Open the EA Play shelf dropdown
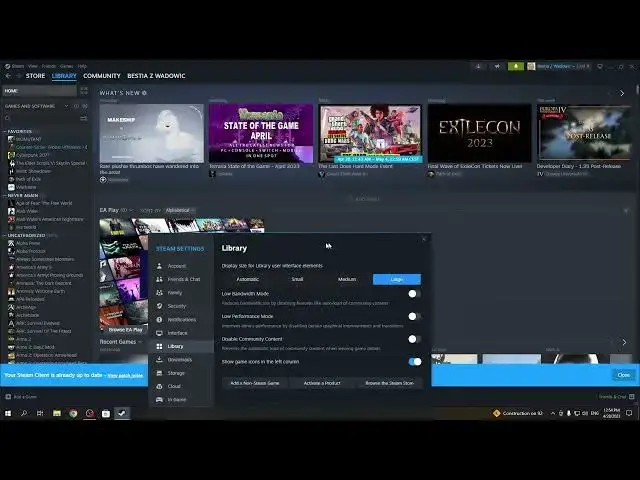The height and width of the screenshot is (480, 640). pos(131,211)
